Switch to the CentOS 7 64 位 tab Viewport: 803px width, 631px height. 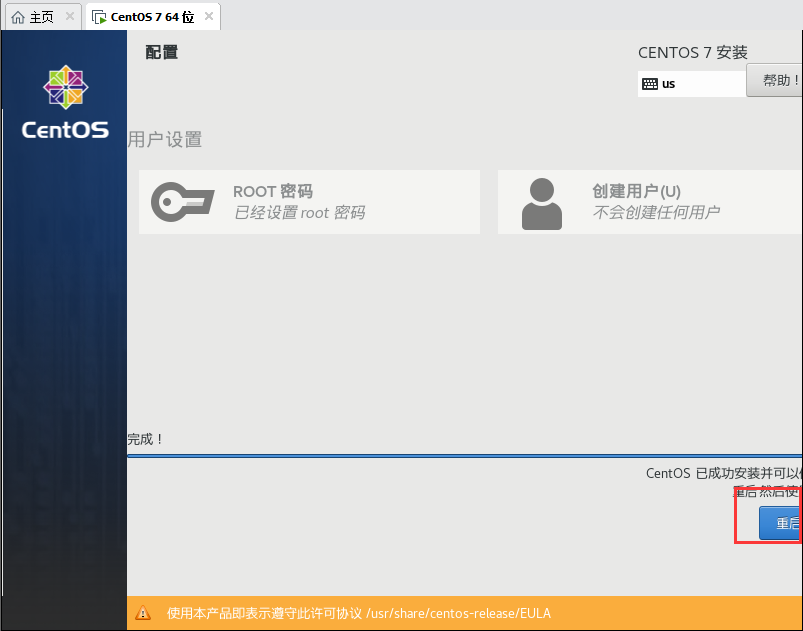point(152,17)
